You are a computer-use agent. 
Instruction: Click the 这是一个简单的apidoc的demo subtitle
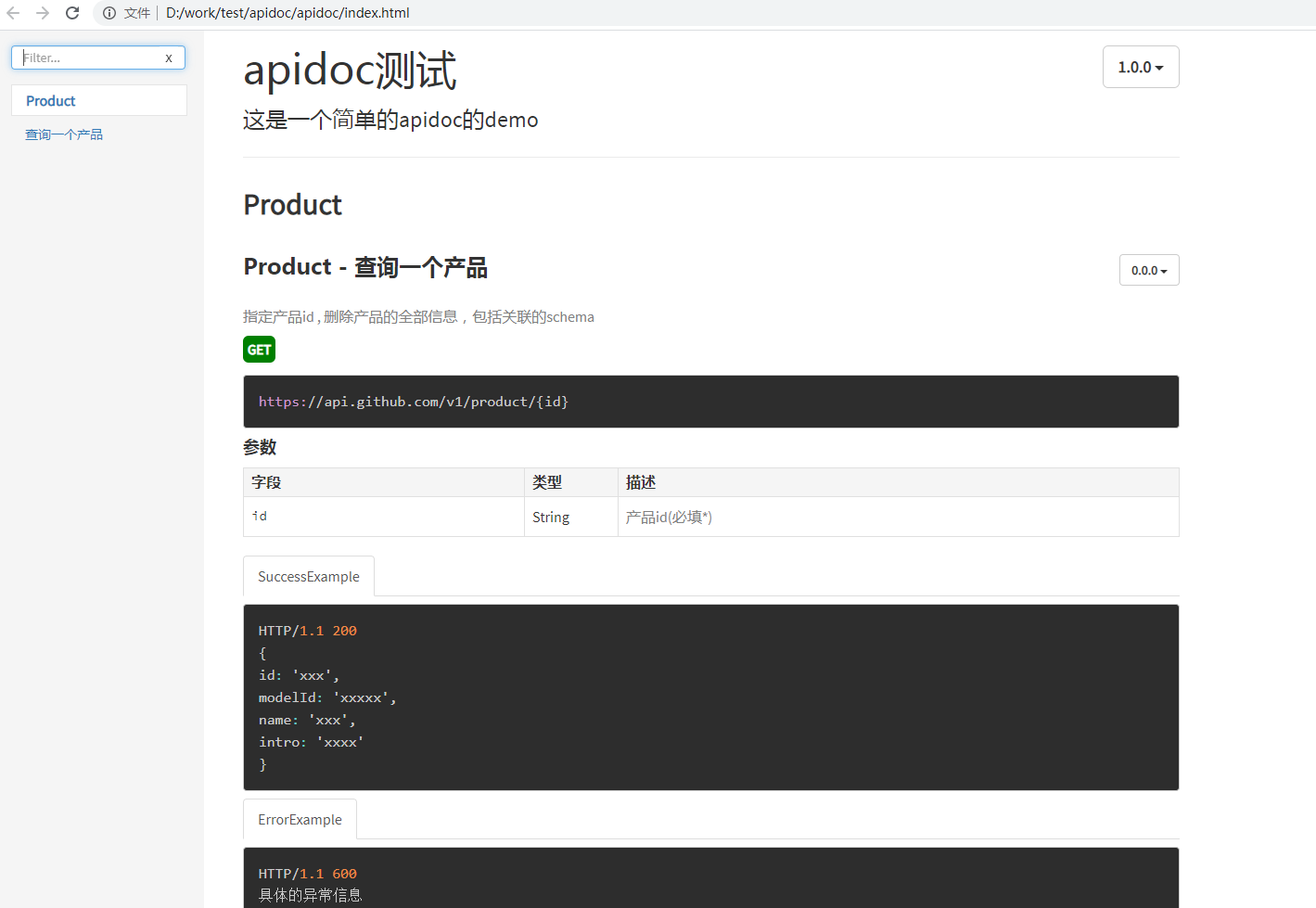[x=390, y=120]
